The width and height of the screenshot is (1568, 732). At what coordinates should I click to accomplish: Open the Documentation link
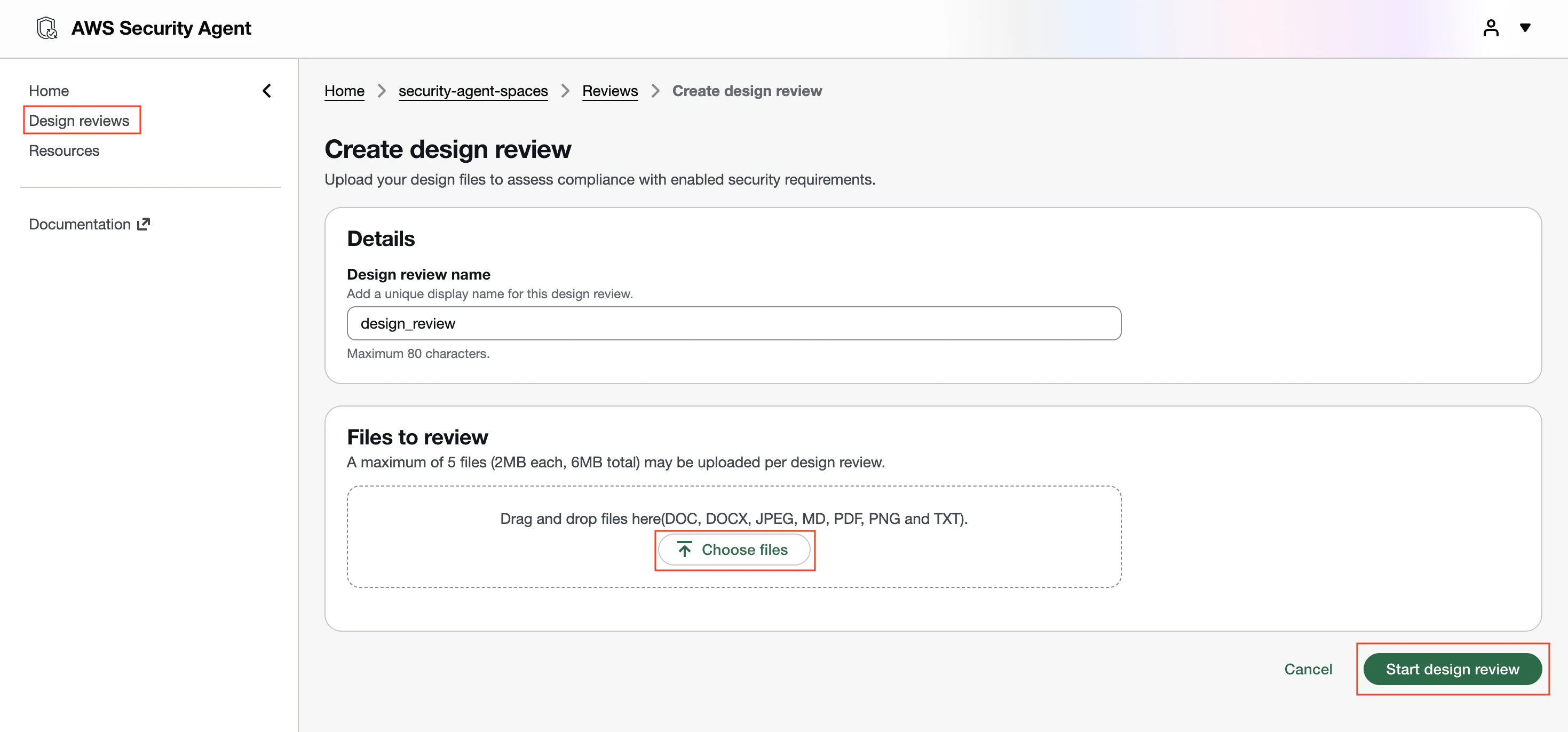tap(80, 224)
